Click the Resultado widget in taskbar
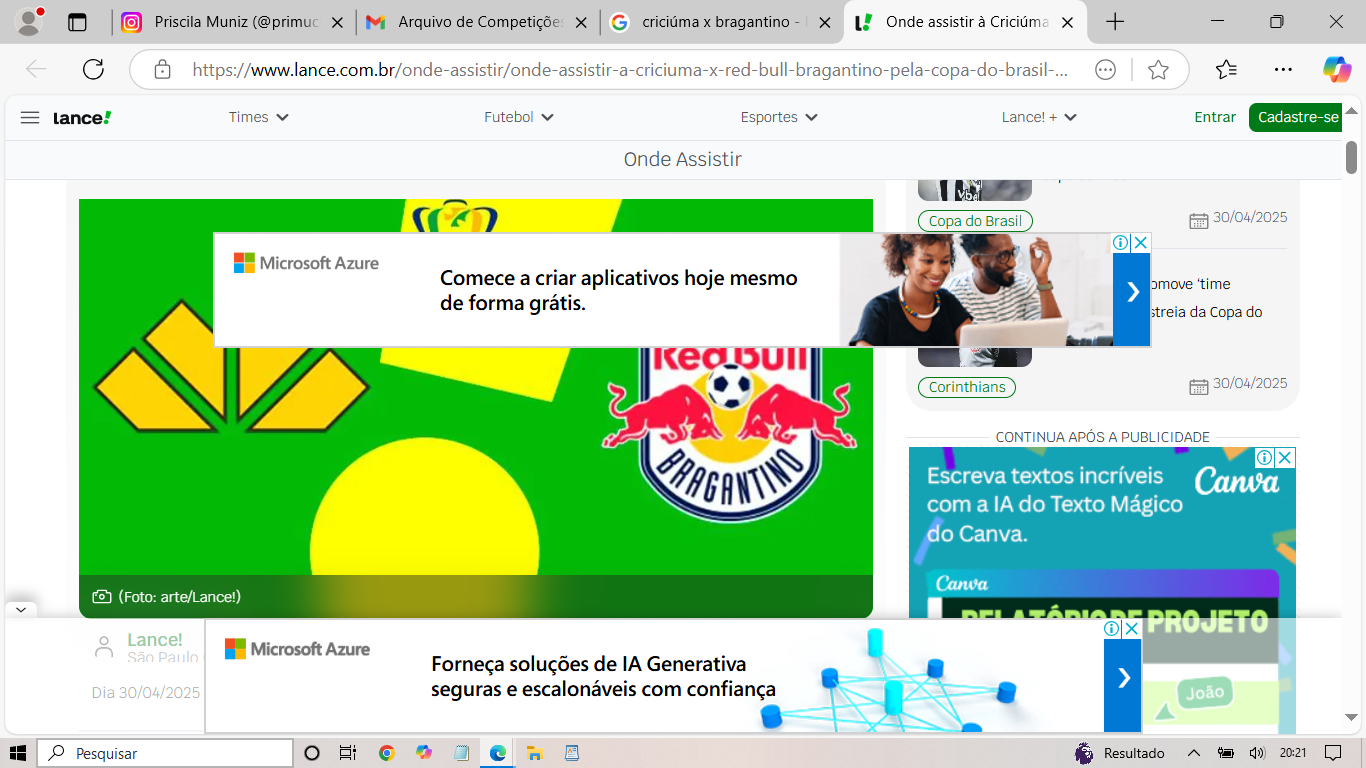 pyautogui.click(x=1120, y=753)
